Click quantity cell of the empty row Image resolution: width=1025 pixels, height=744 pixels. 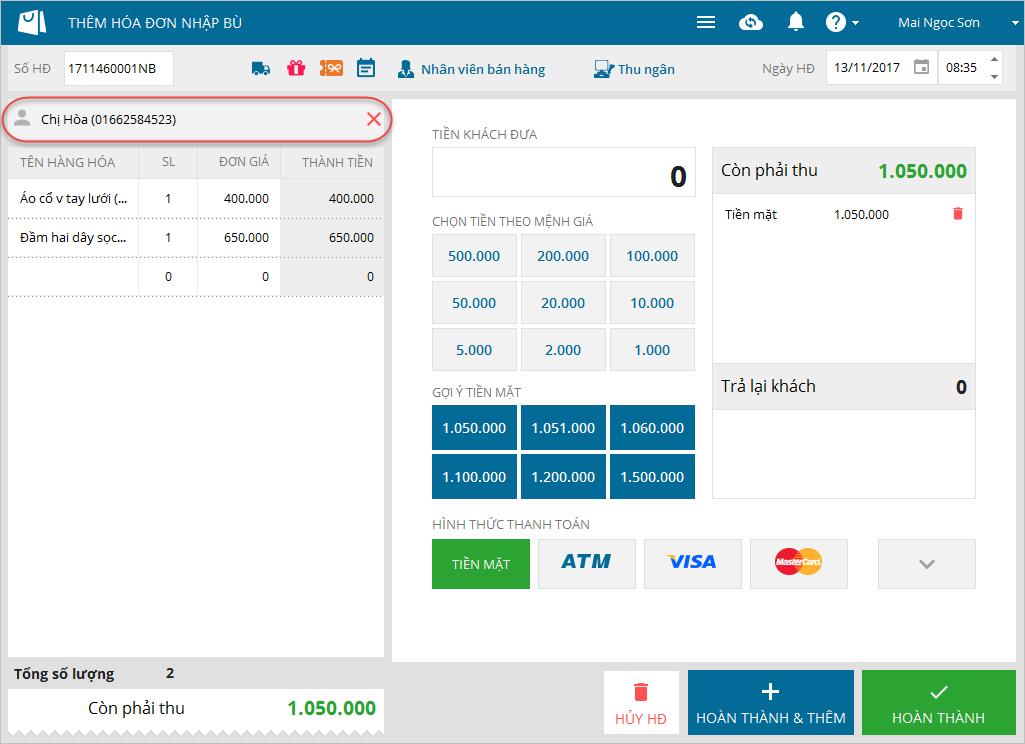[168, 277]
